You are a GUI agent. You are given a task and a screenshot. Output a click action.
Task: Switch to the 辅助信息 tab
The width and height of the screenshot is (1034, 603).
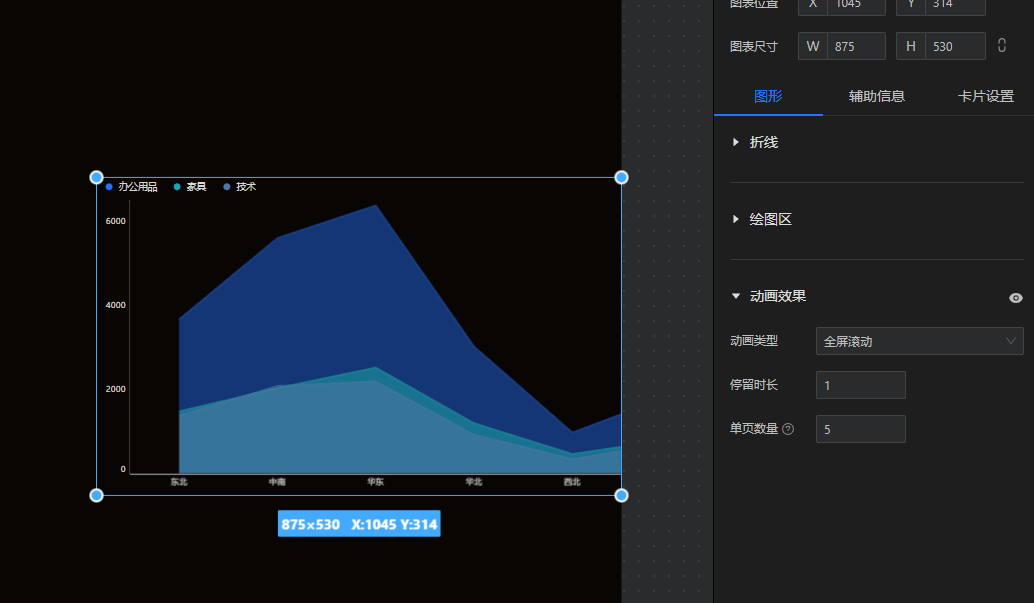(x=876, y=96)
